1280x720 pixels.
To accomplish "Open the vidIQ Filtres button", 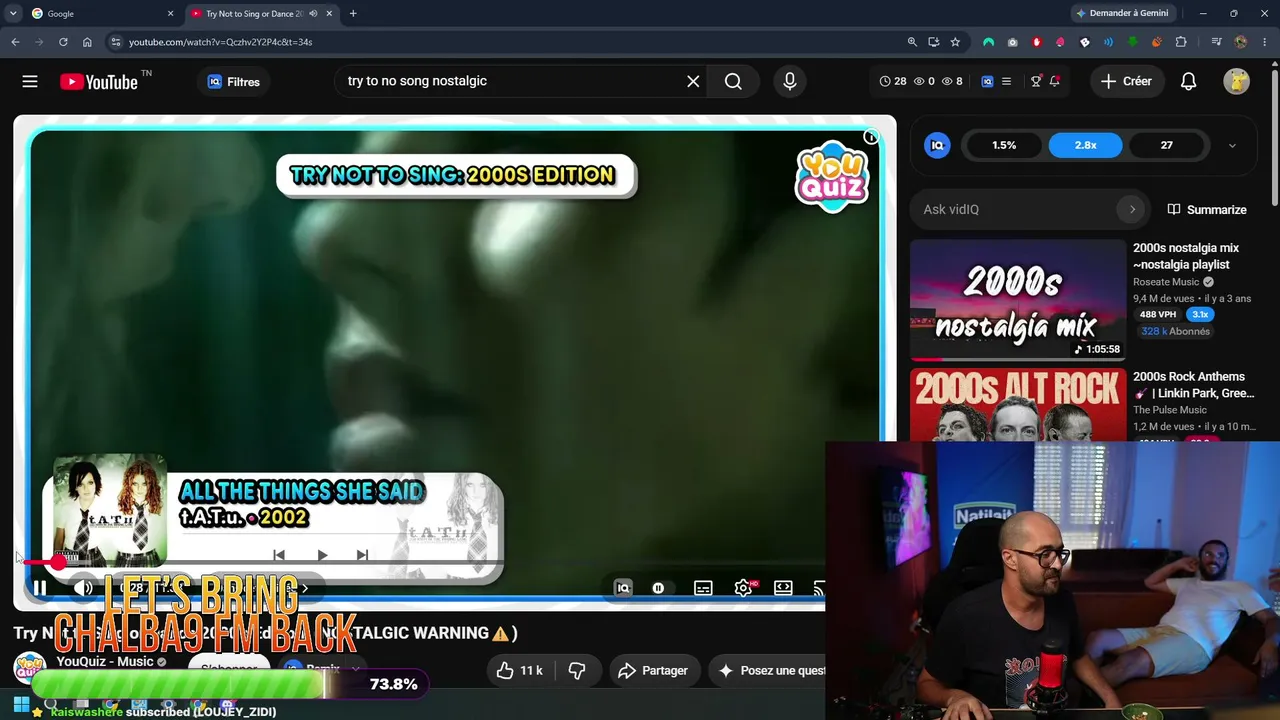I will (x=234, y=82).
